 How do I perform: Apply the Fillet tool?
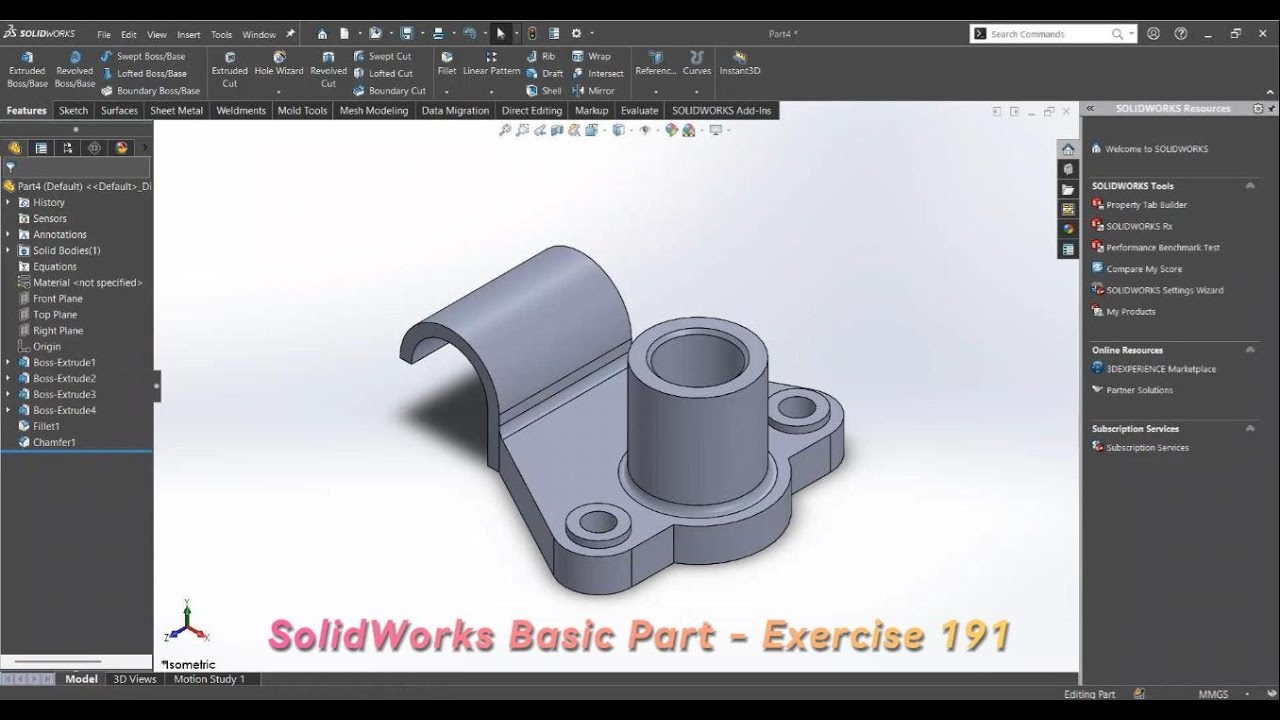tap(447, 64)
